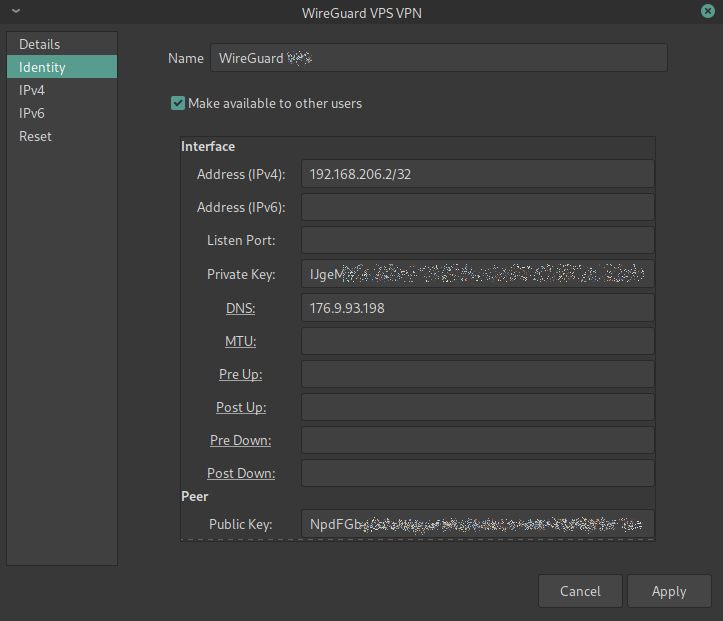Screen dimensions: 723x621
Task: Switch to the Details section
Action: coord(62,44)
